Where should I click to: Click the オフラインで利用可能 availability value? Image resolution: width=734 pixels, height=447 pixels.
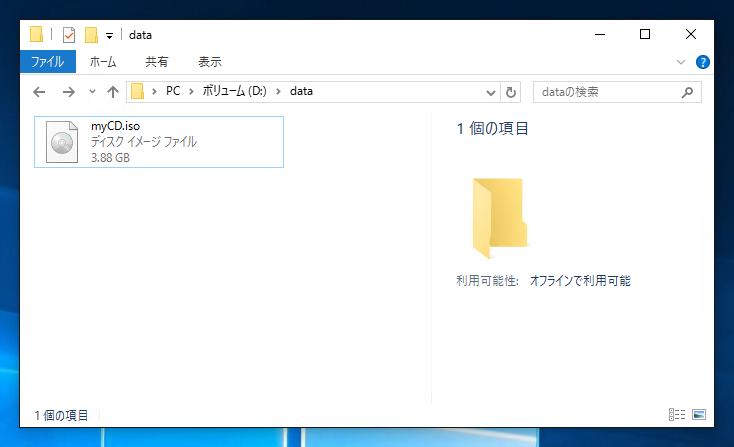(x=580, y=281)
